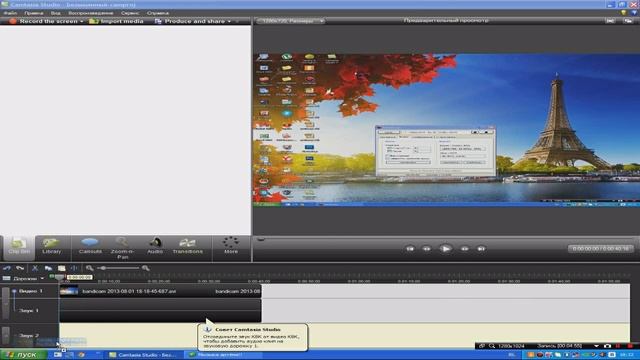This screenshot has height=360, width=640.
Task: Open the Вид menu
Action: click(x=56, y=13)
